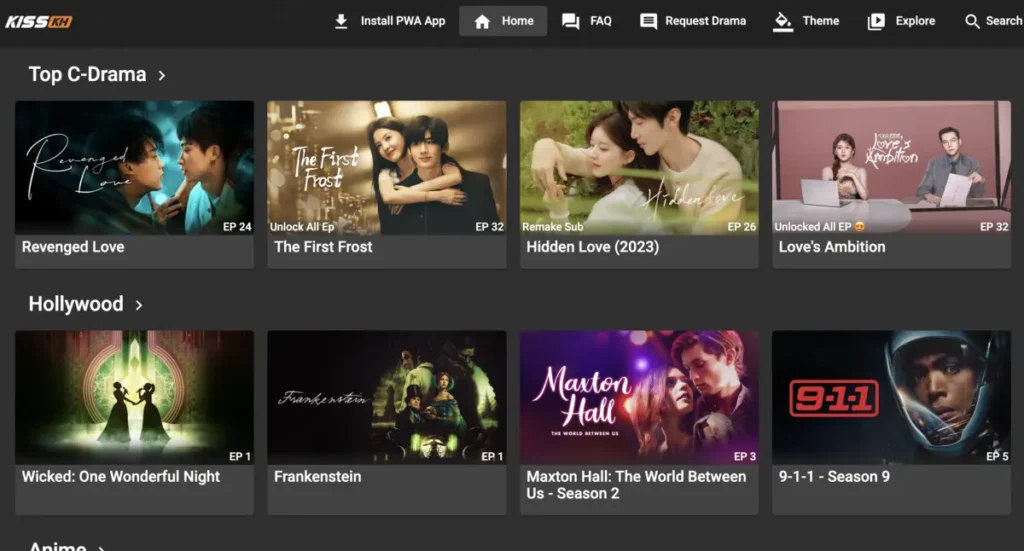The width and height of the screenshot is (1024, 551).
Task: Open Wicked: One Wonderful Night thumbnail
Action: (134, 397)
